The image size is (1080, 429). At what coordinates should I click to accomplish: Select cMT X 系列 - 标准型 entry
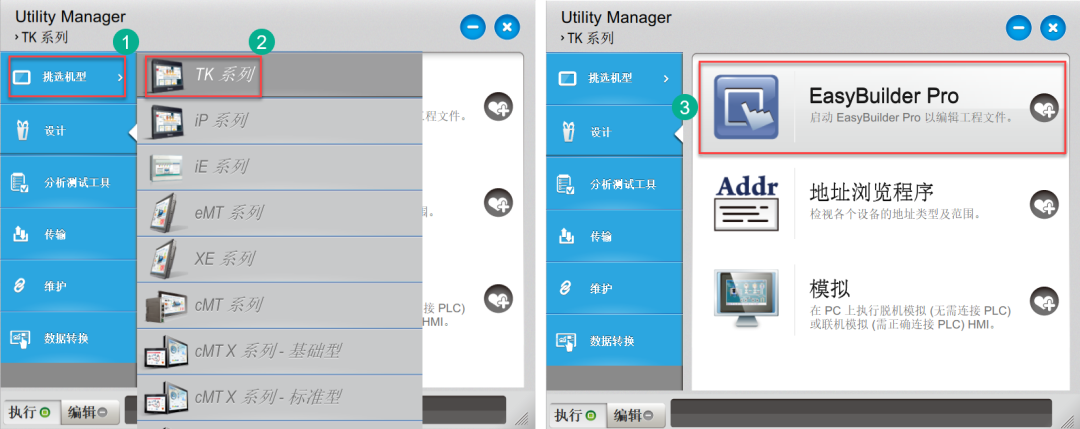coord(280,397)
